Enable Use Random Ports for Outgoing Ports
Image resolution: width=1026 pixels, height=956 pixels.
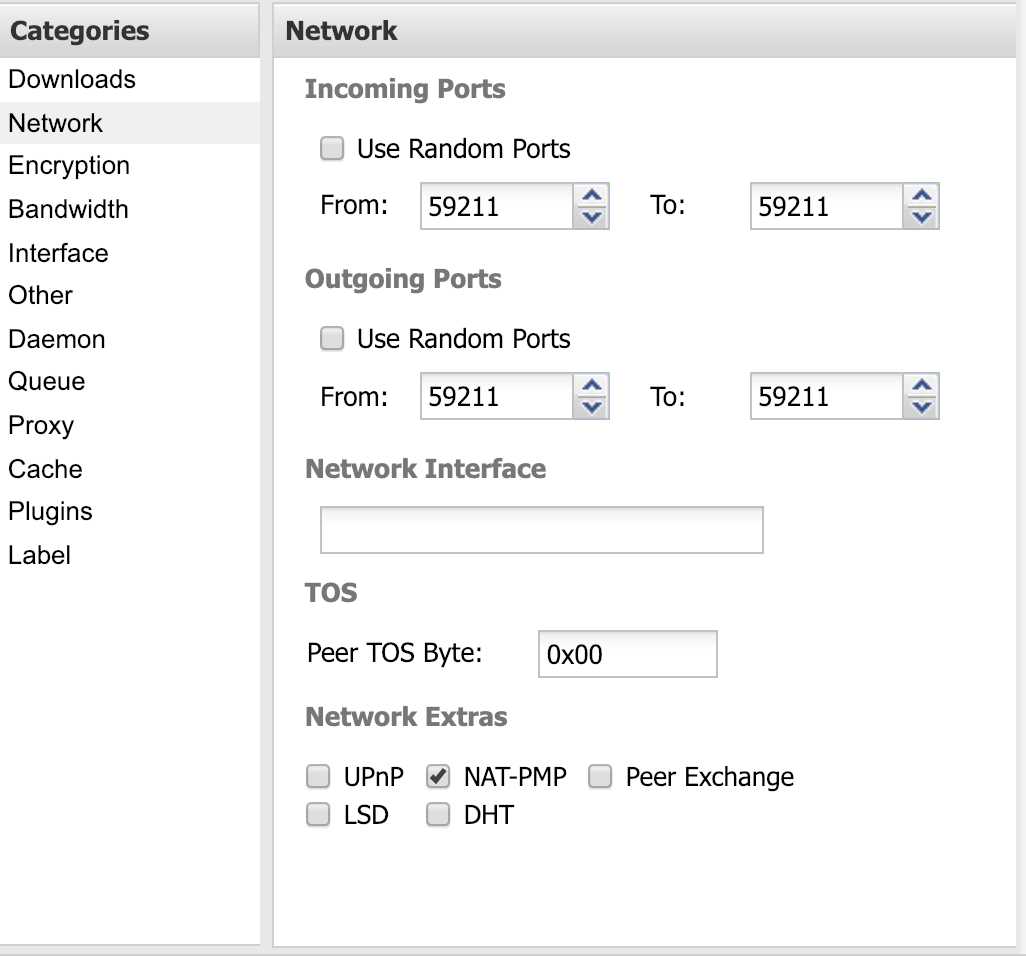pyautogui.click(x=331, y=339)
